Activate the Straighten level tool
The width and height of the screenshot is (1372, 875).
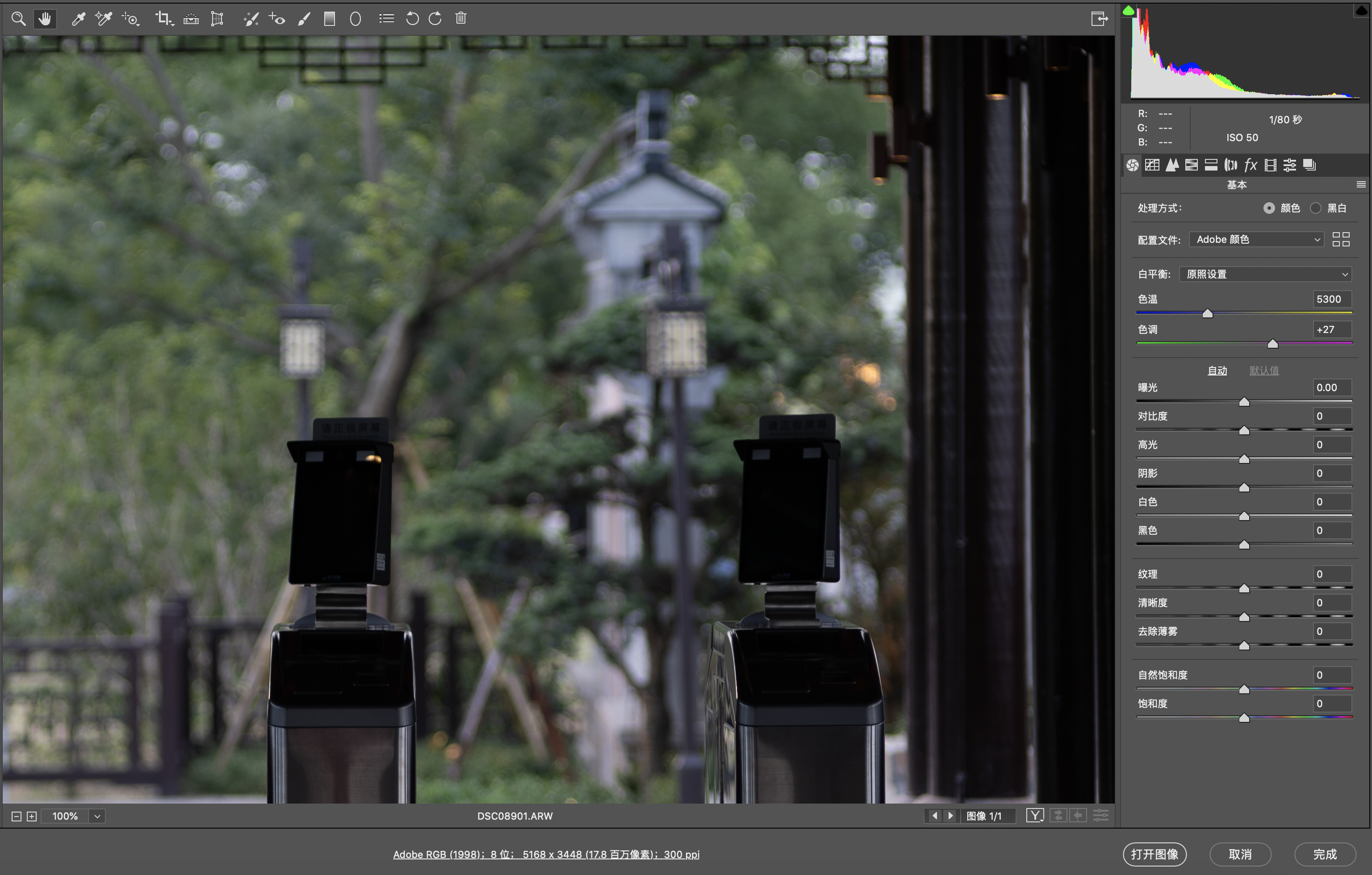[x=191, y=19]
